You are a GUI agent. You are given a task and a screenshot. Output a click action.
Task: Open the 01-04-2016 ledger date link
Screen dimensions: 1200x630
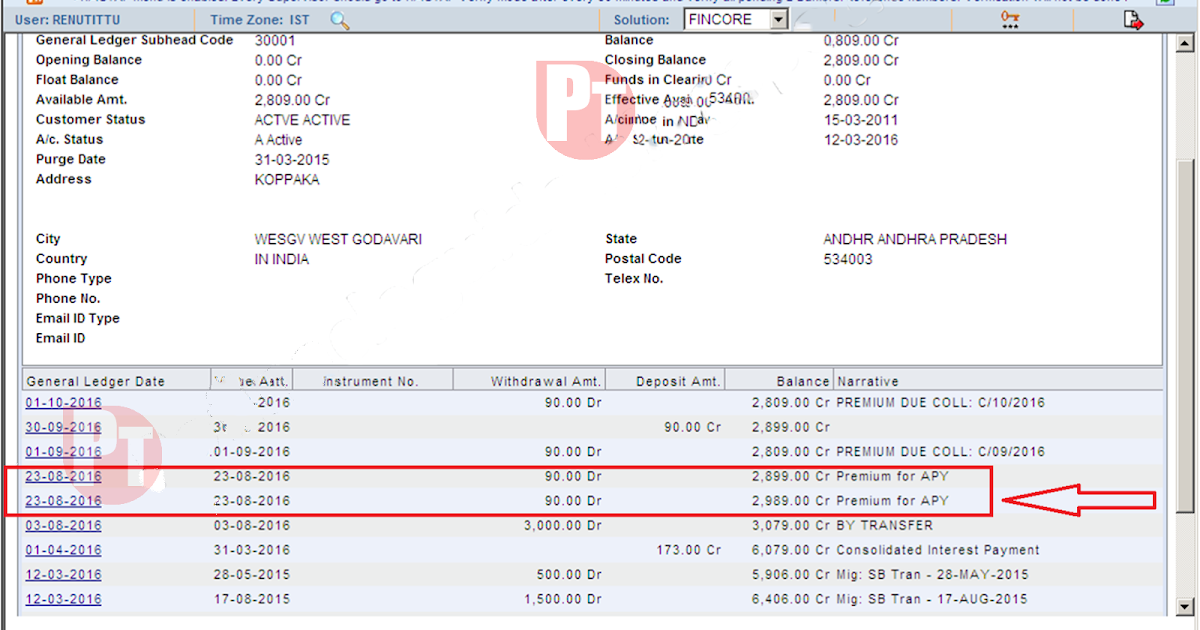(x=64, y=550)
